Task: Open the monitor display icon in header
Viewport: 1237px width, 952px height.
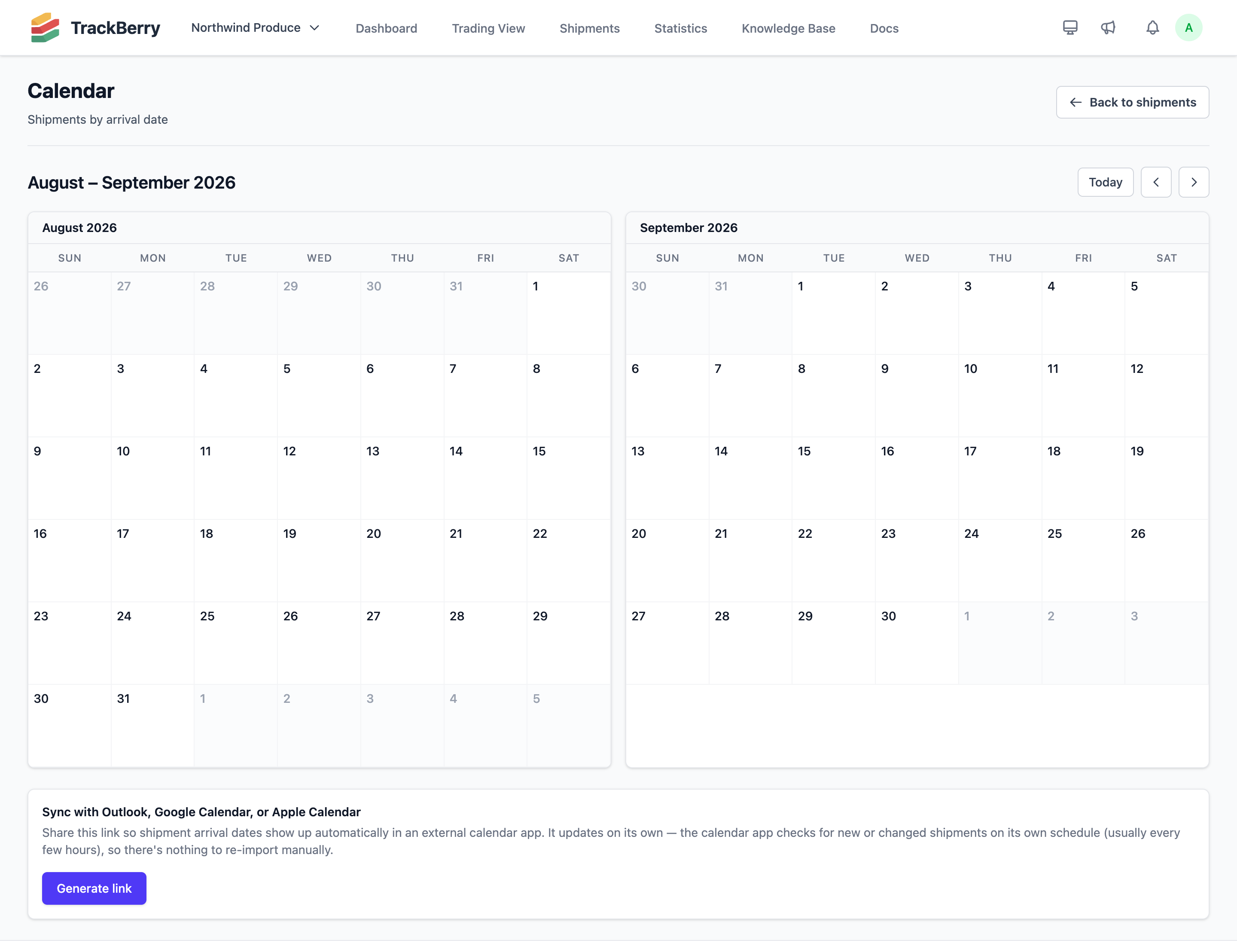Action: tap(1070, 27)
